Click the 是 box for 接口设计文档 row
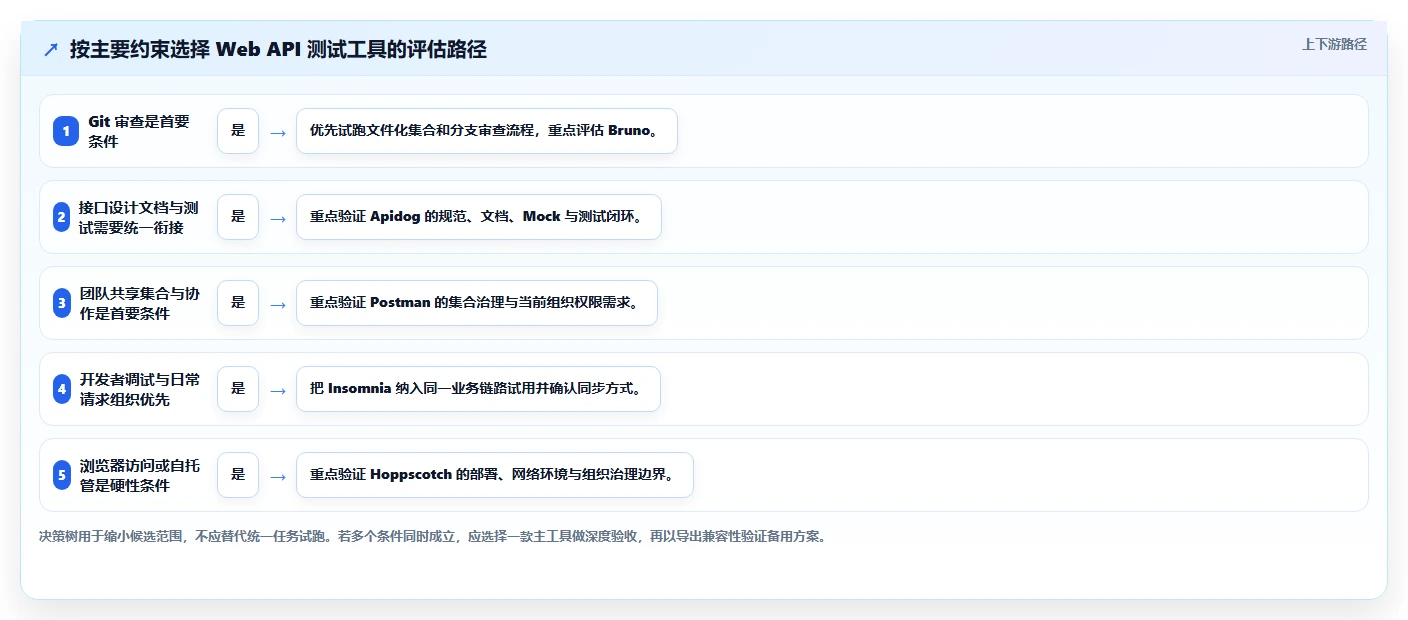This screenshot has height=620, width=1408. [238, 217]
